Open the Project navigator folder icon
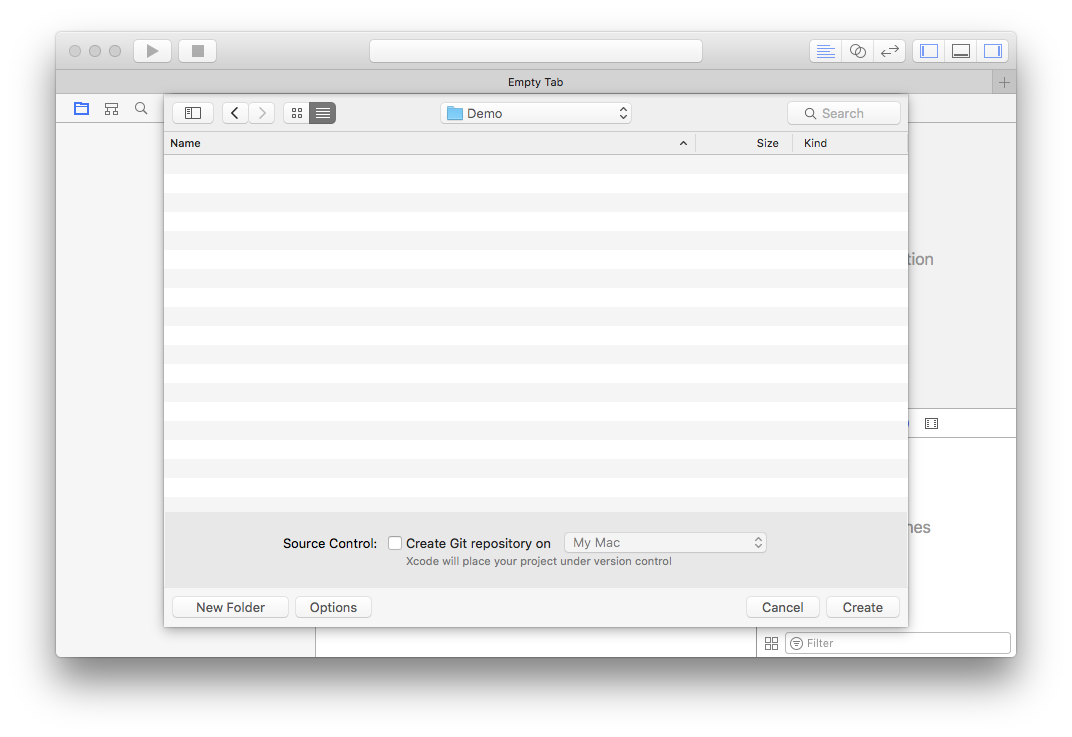This screenshot has height=737, width=1072. tap(81, 108)
